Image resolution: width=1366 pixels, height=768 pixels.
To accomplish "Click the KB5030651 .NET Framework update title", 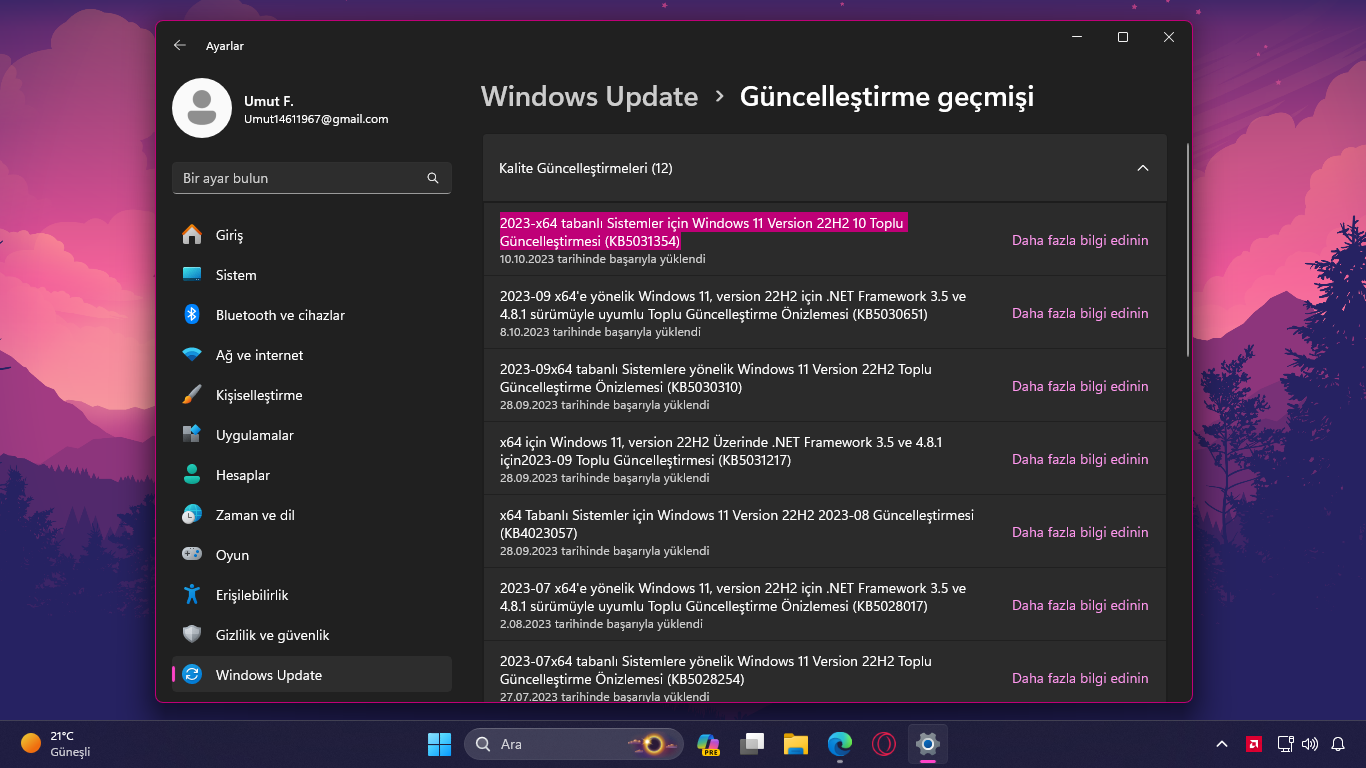I will 733,305.
